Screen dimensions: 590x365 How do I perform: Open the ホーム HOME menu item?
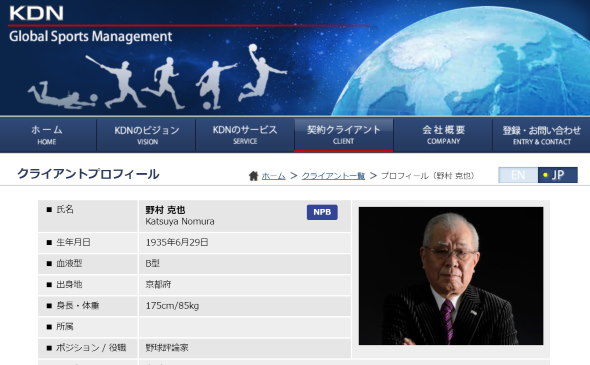pos(48,135)
